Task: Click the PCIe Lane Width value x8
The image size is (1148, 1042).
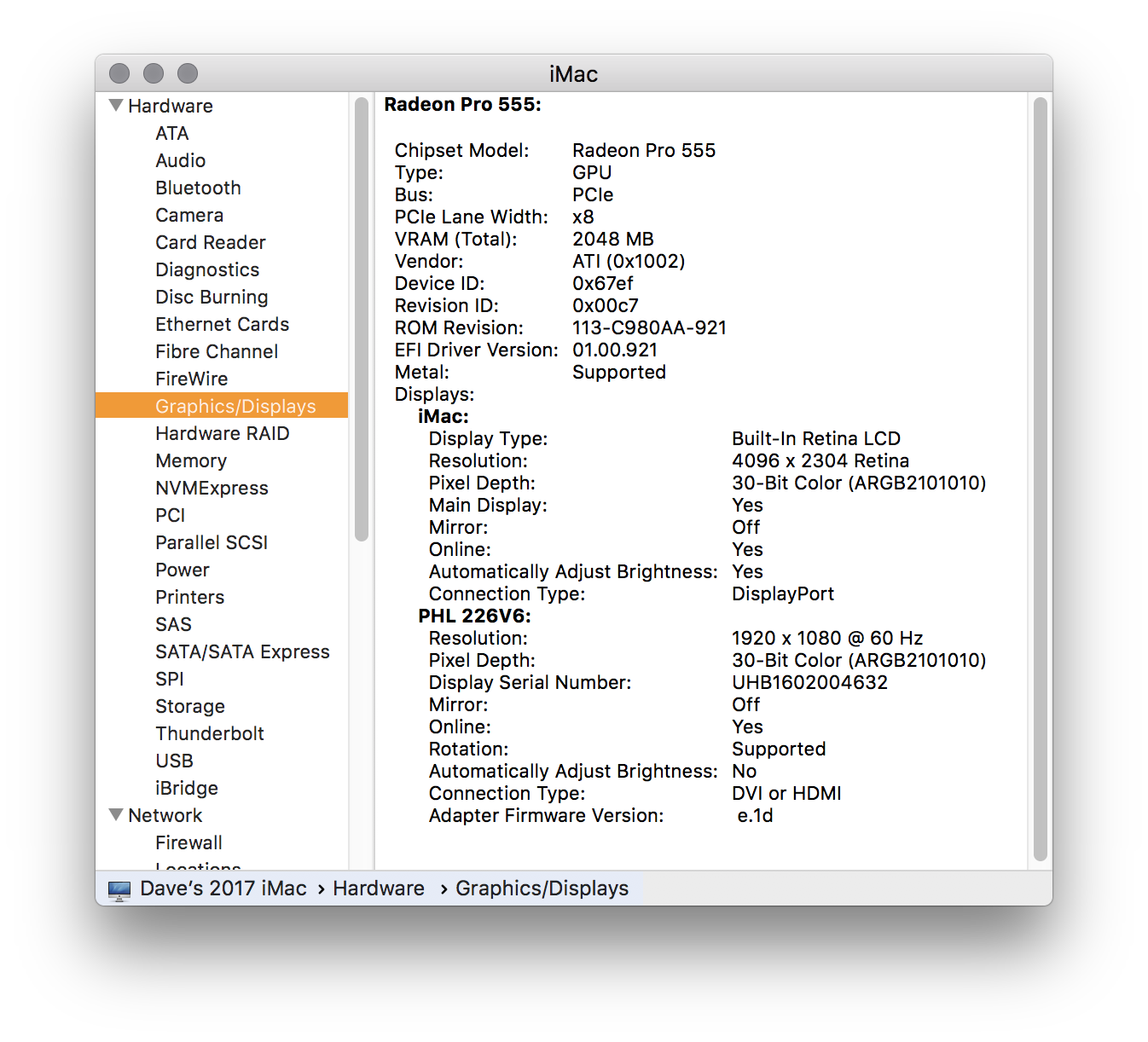Action: coord(583,217)
